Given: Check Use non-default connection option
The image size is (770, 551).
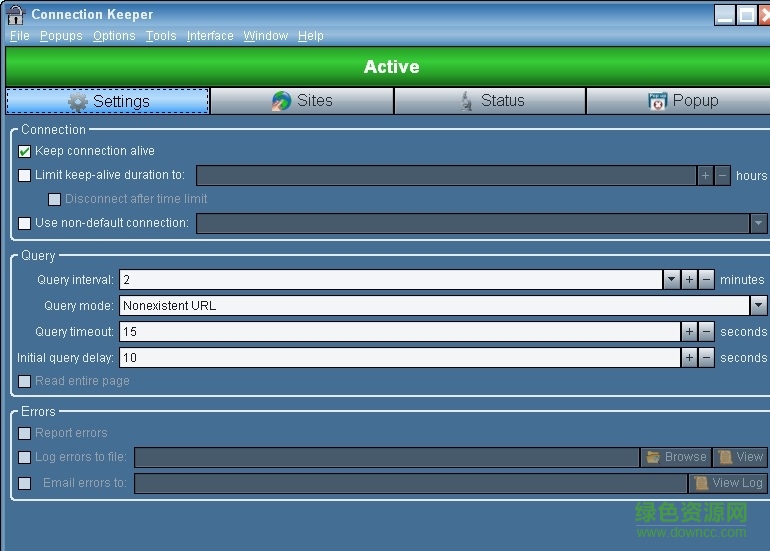Looking at the screenshot, I should 24,223.
